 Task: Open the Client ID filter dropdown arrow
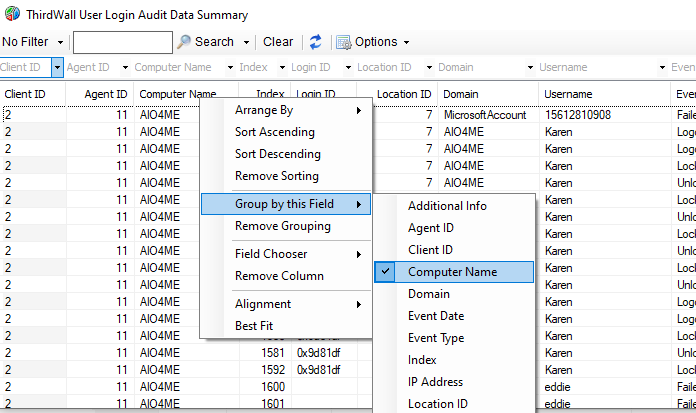[57, 68]
